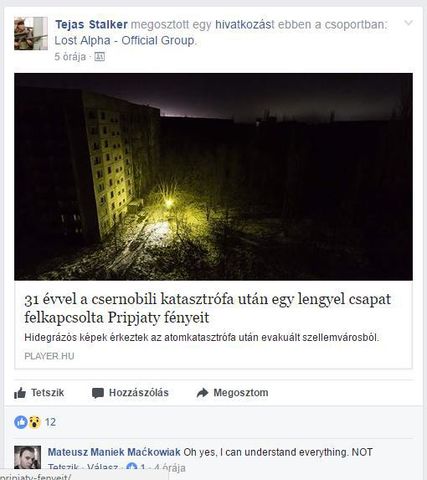Click the like icon on Mateusz's comment
The image size is (427, 480).
pos(132,467)
